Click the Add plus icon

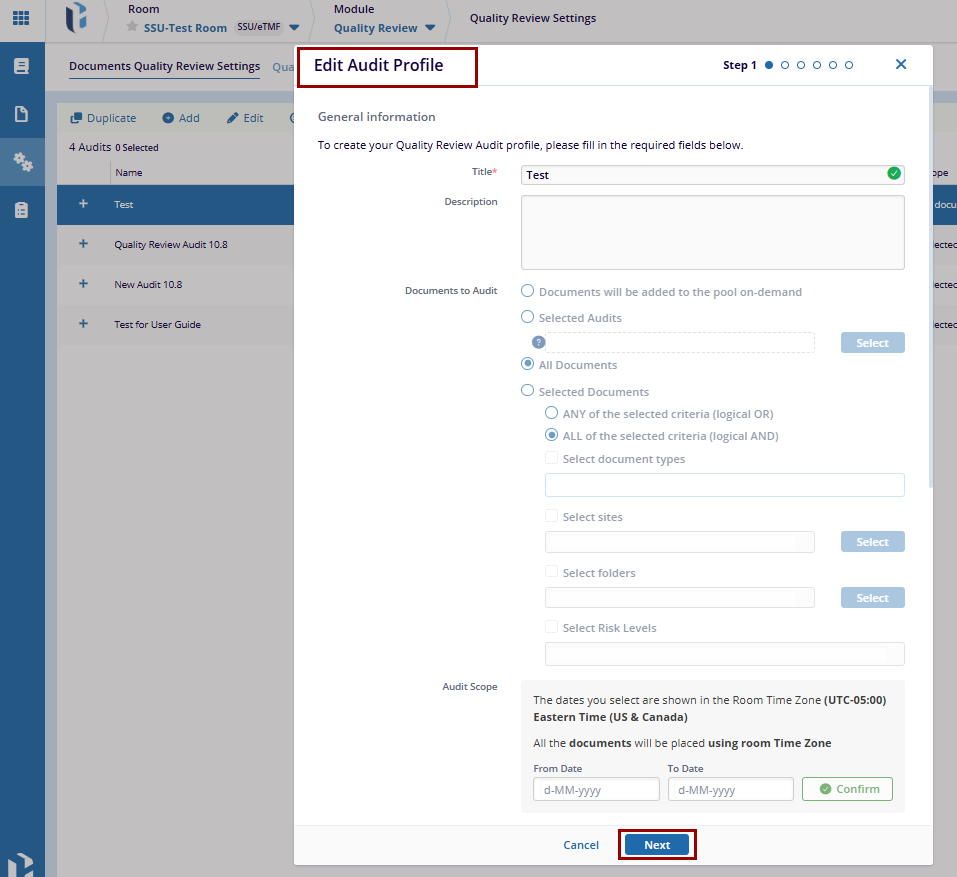[168, 118]
